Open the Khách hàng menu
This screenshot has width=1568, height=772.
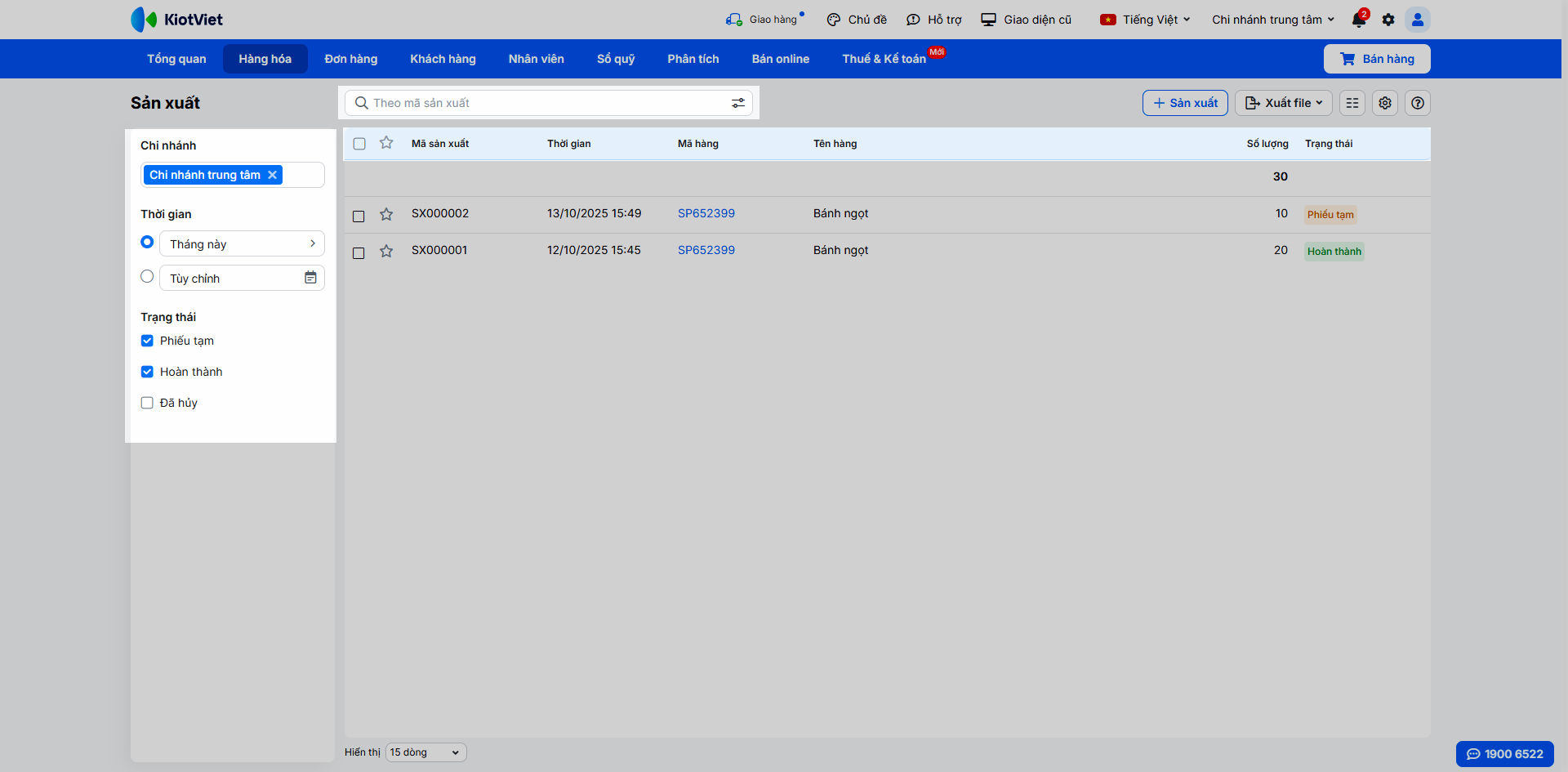(x=443, y=59)
